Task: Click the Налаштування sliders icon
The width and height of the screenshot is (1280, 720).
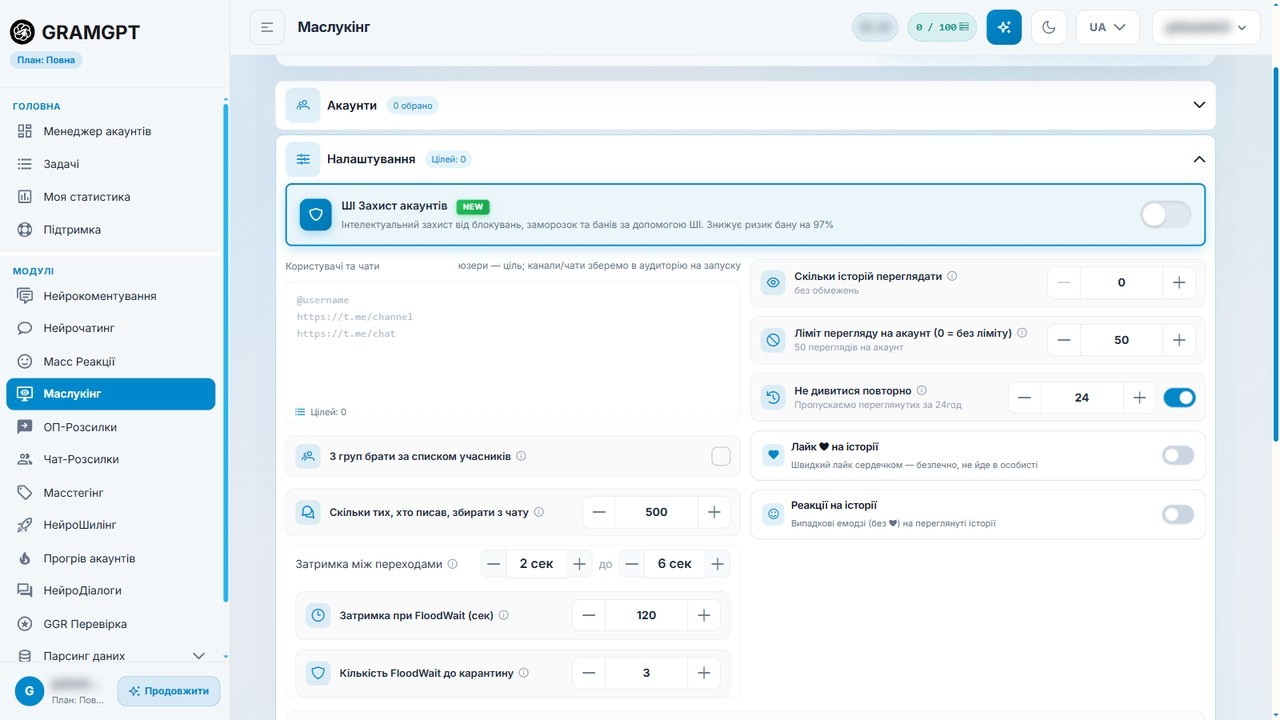Action: [303, 159]
